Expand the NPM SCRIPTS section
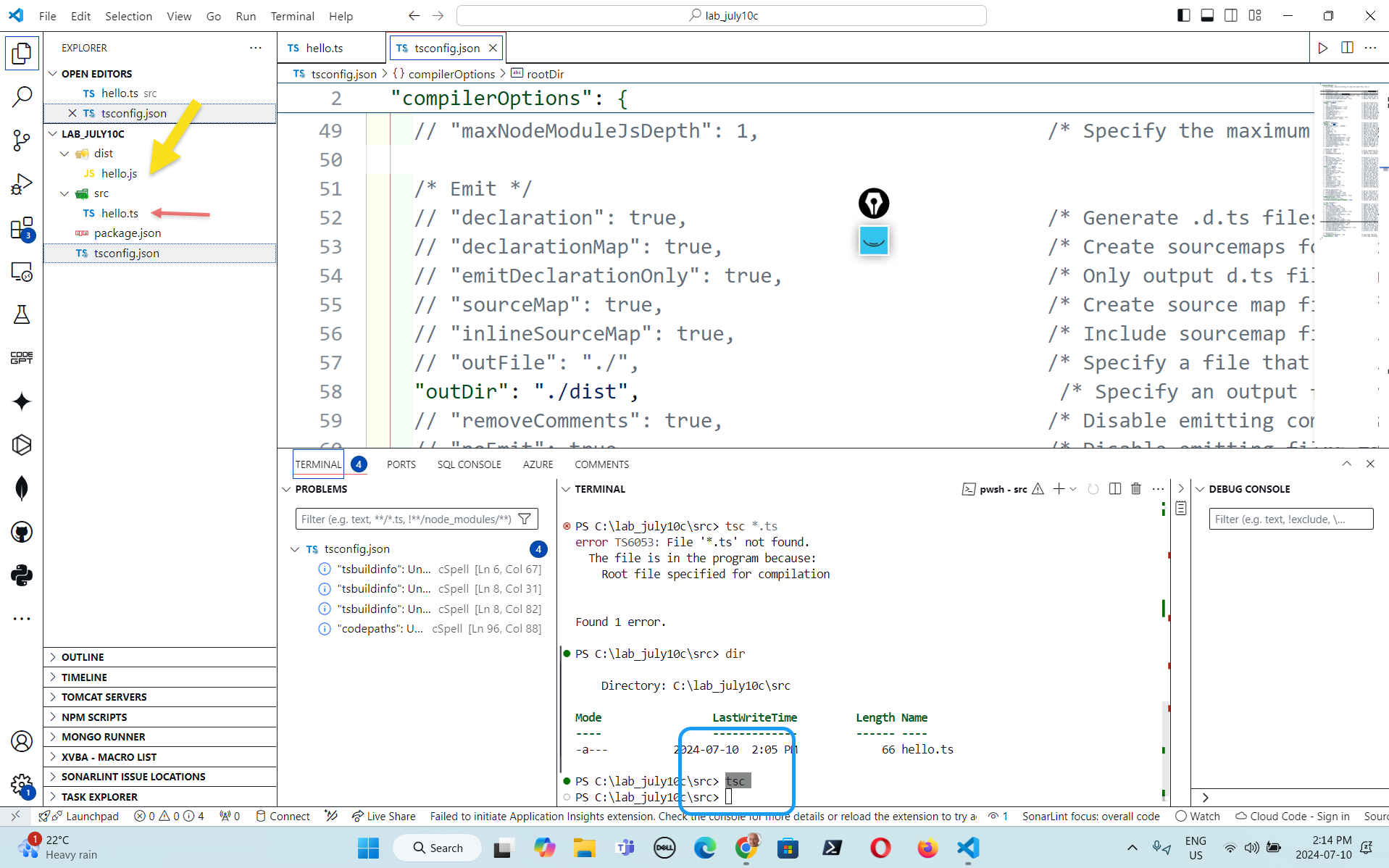This screenshot has width=1389, height=868. pos(94,717)
